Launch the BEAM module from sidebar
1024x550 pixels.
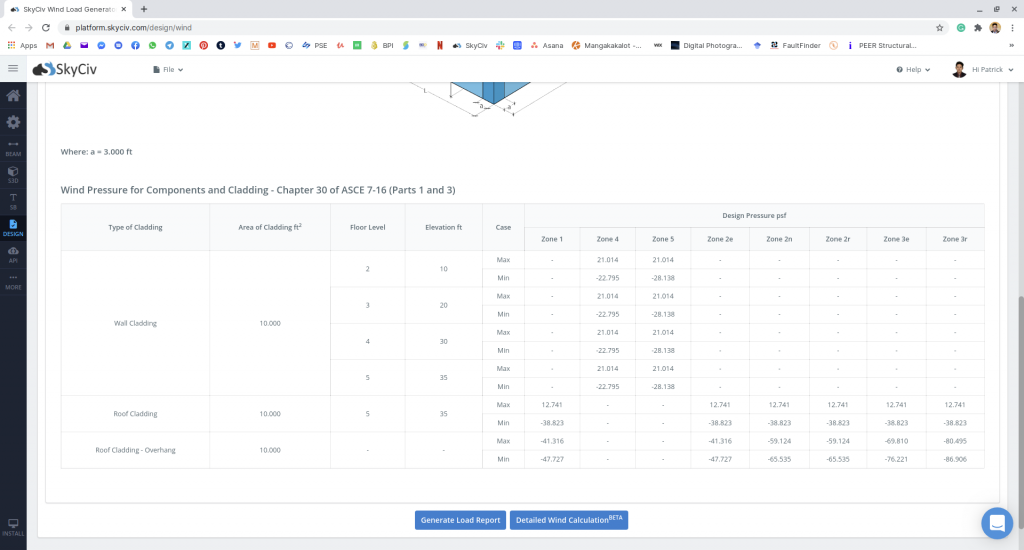point(13,148)
